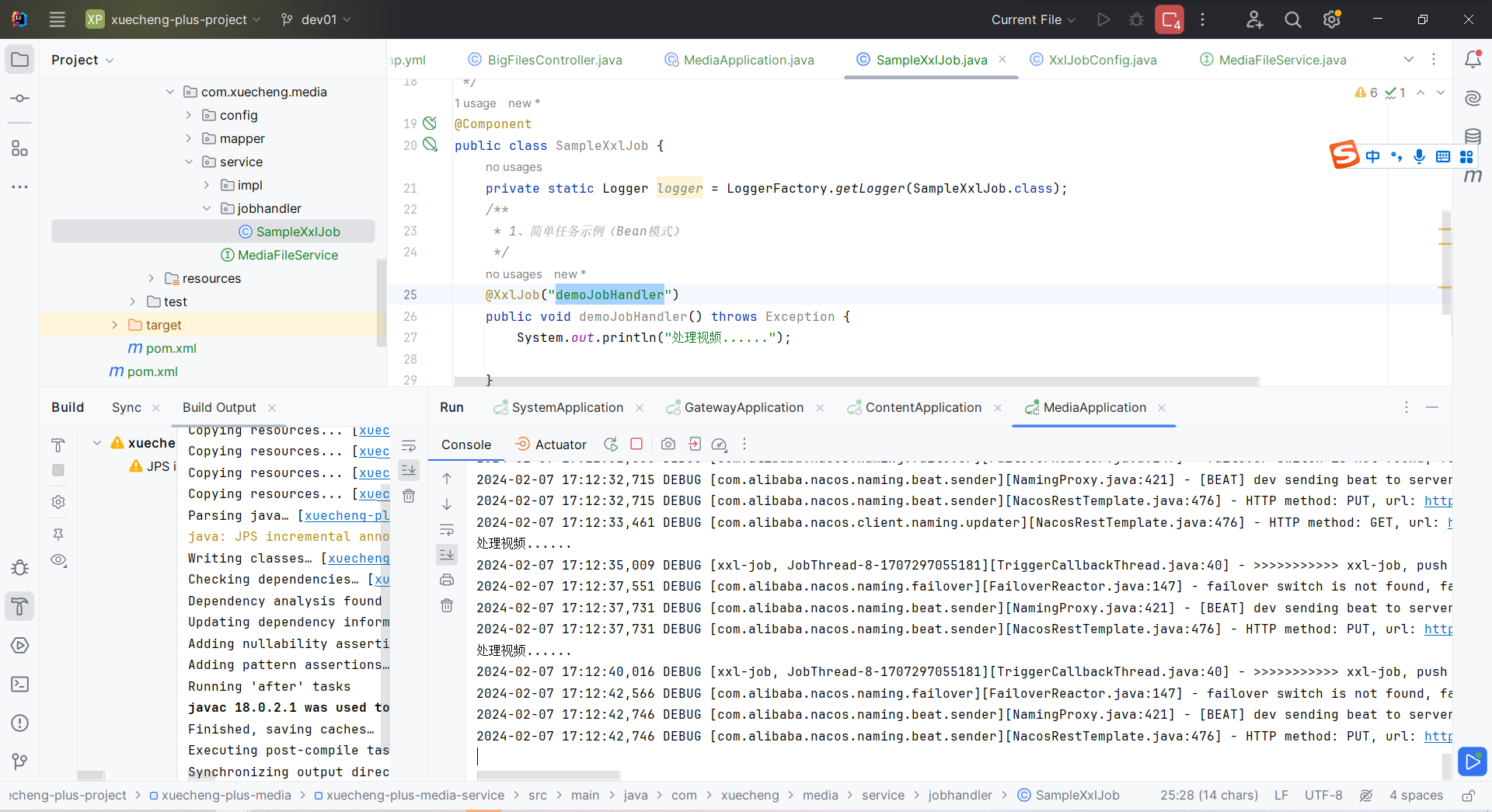The height and width of the screenshot is (812, 1492).
Task: Collapse the jobhandler package
Action: (x=207, y=208)
